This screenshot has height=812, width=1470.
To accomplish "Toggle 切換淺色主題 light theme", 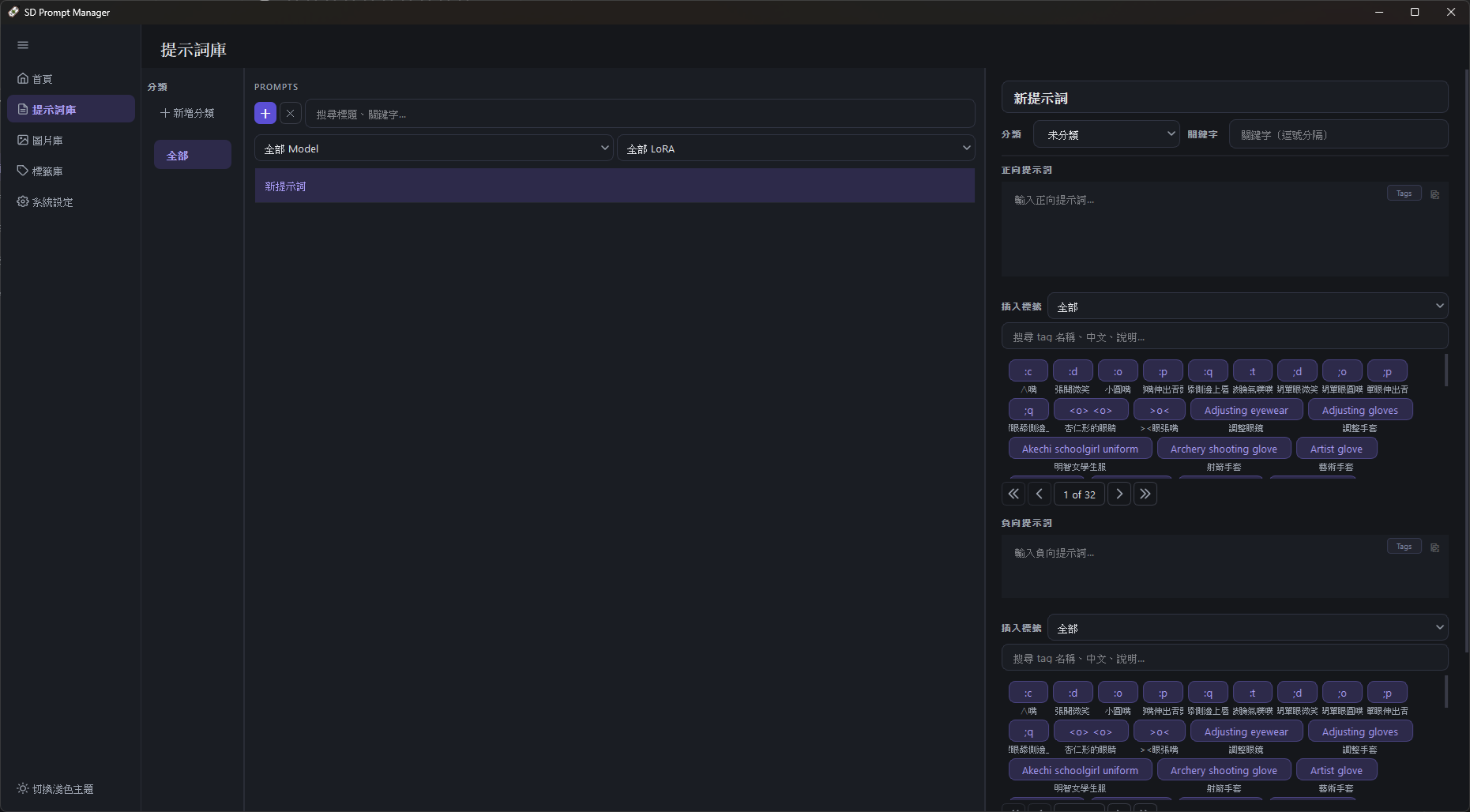I will point(55,788).
